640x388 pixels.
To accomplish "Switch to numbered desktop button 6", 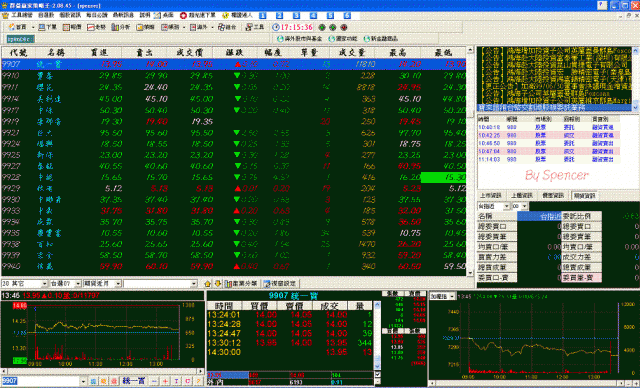I will [347, 16].
